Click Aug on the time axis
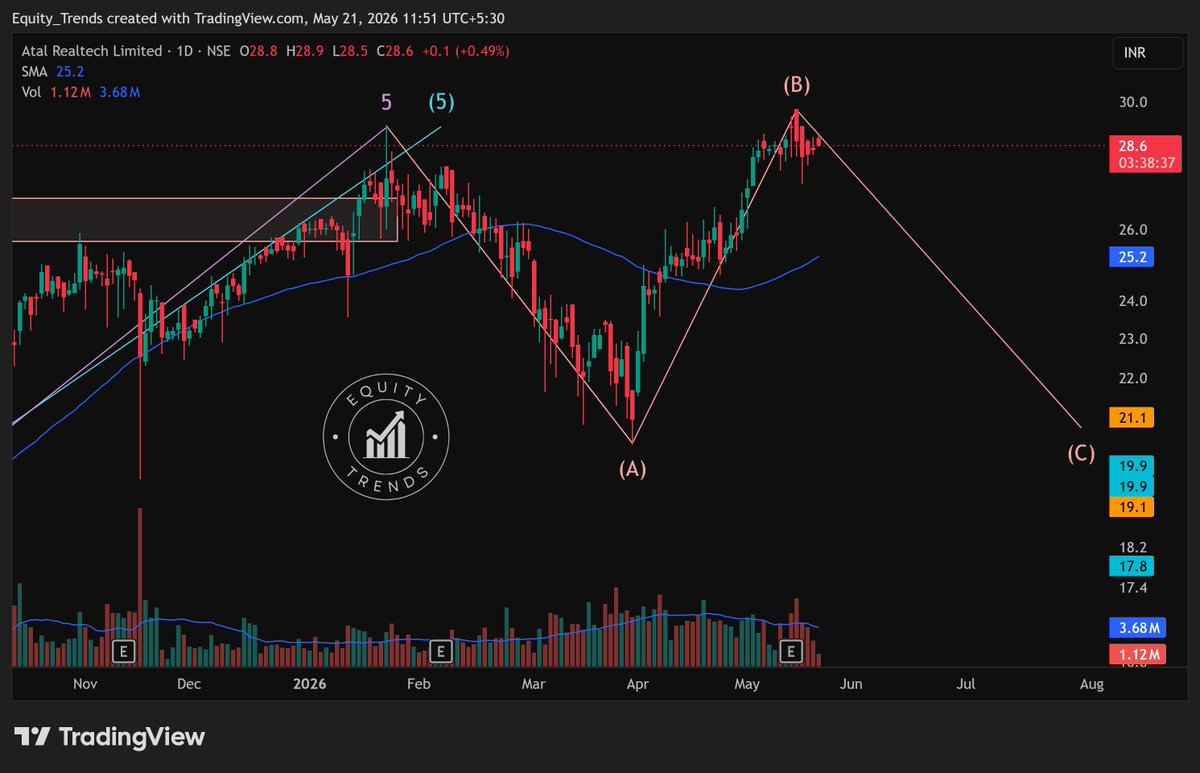This screenshot has width=1200, height=773. (1092, 685)
